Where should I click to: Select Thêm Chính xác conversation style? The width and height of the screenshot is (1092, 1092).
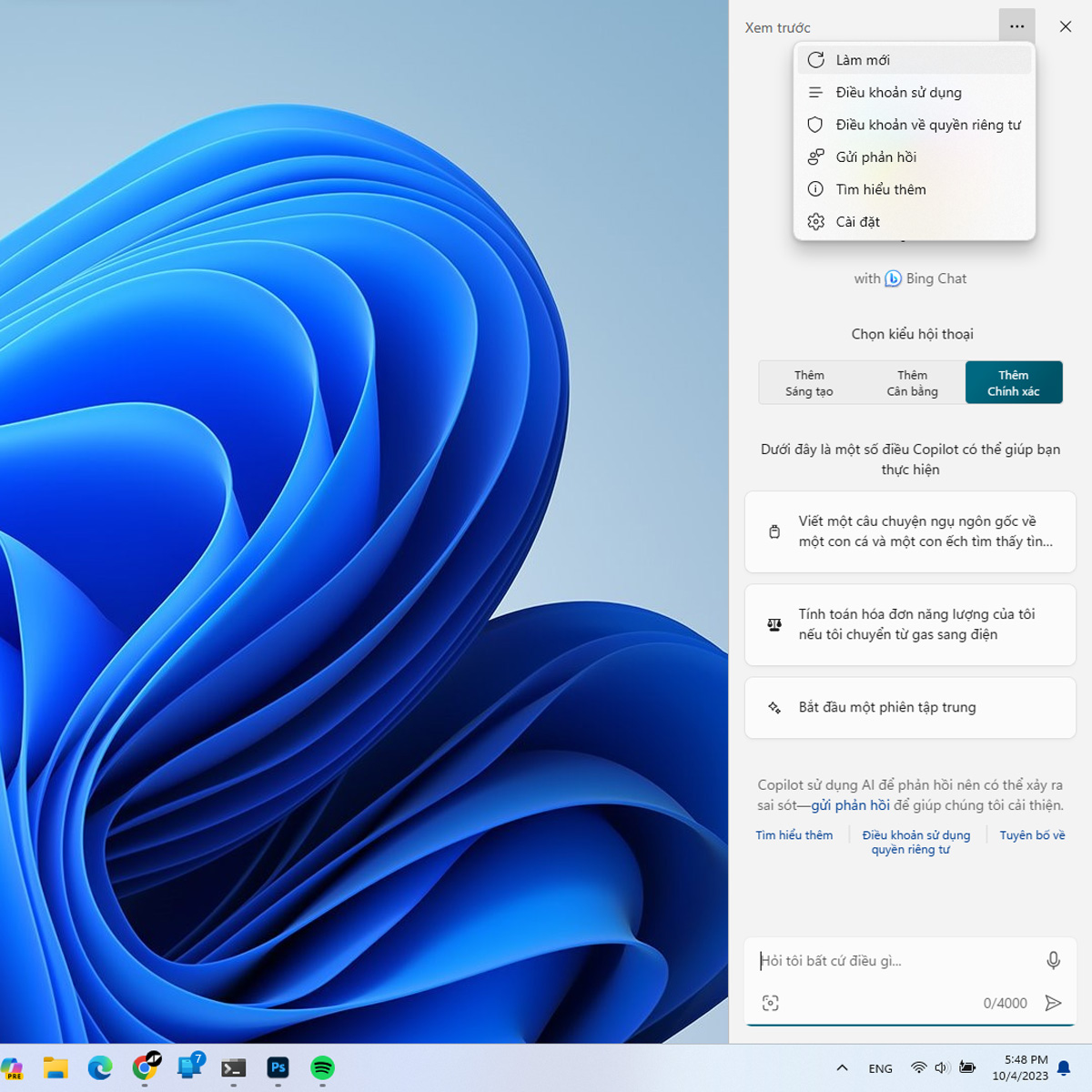point(1014,383)
